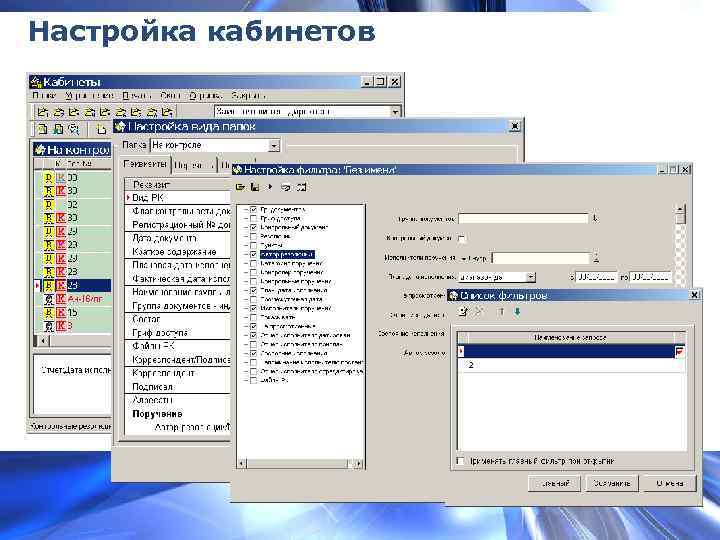Click the Сохранить button in Список фильтров
This screenshot has width=720, height=540.
pos(612,484)
